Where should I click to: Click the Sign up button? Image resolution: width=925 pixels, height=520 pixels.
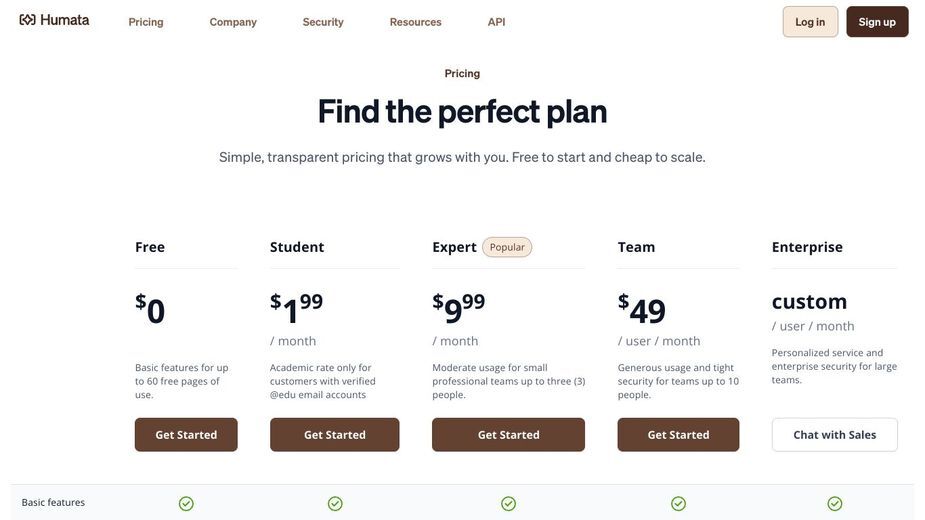[877, 22]
